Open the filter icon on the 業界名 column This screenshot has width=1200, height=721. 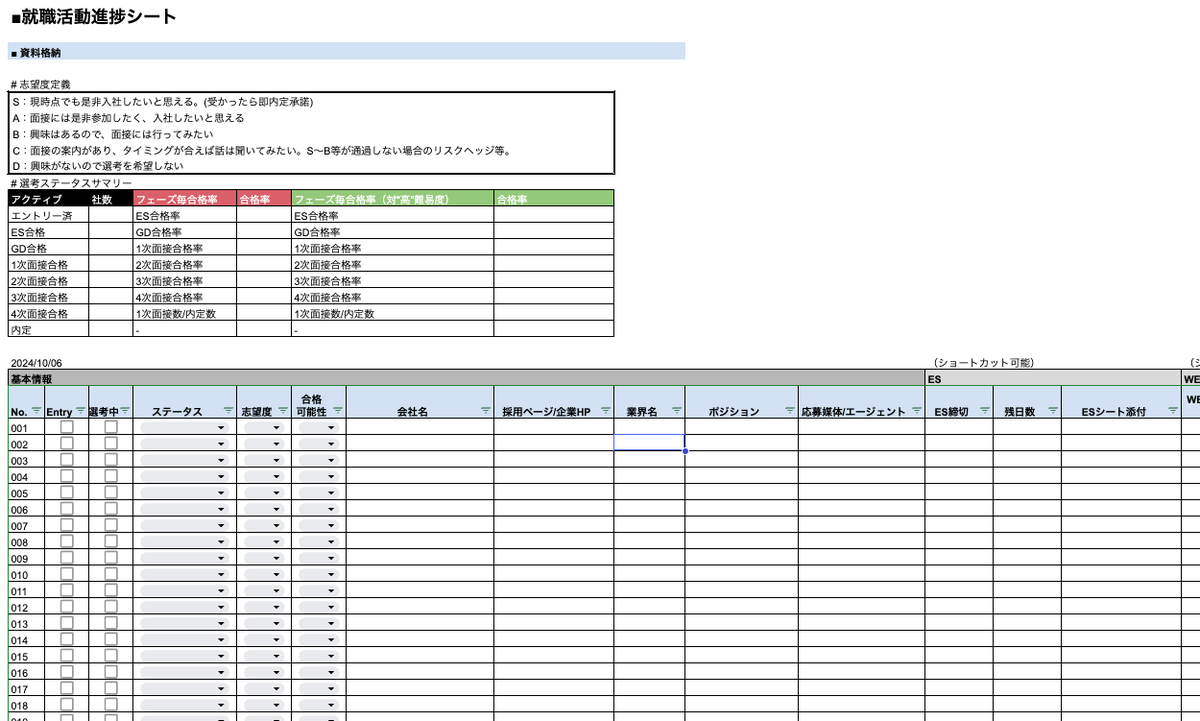click(x=677, y=411)
